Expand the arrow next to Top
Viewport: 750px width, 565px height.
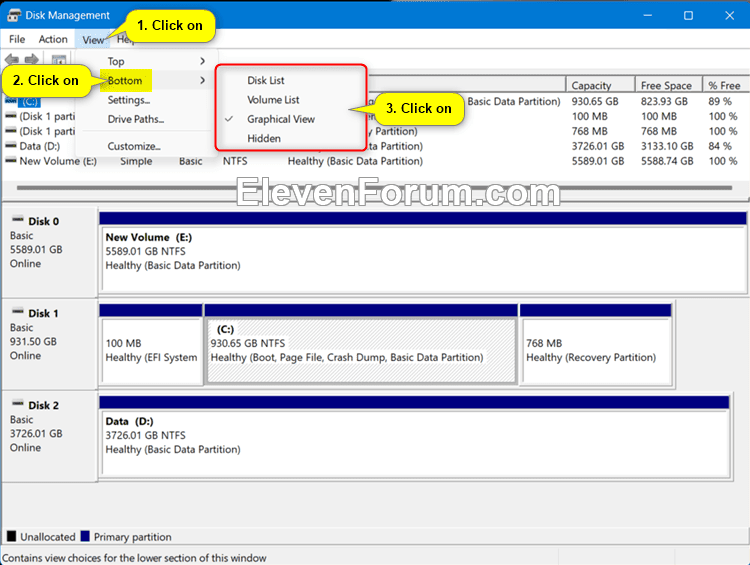tap(202, 61)
